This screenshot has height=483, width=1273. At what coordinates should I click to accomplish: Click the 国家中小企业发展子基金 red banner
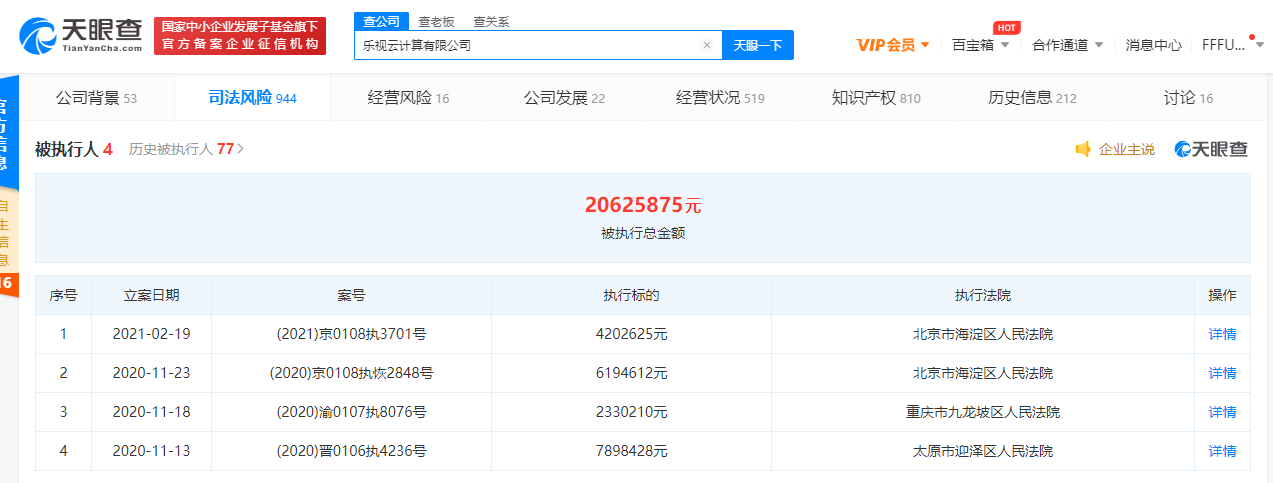[x=239, y=36]
